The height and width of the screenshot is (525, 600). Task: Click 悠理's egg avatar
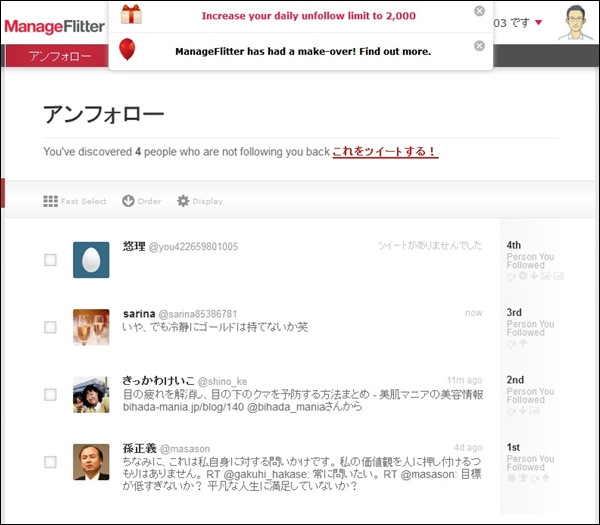coord(91,260)
